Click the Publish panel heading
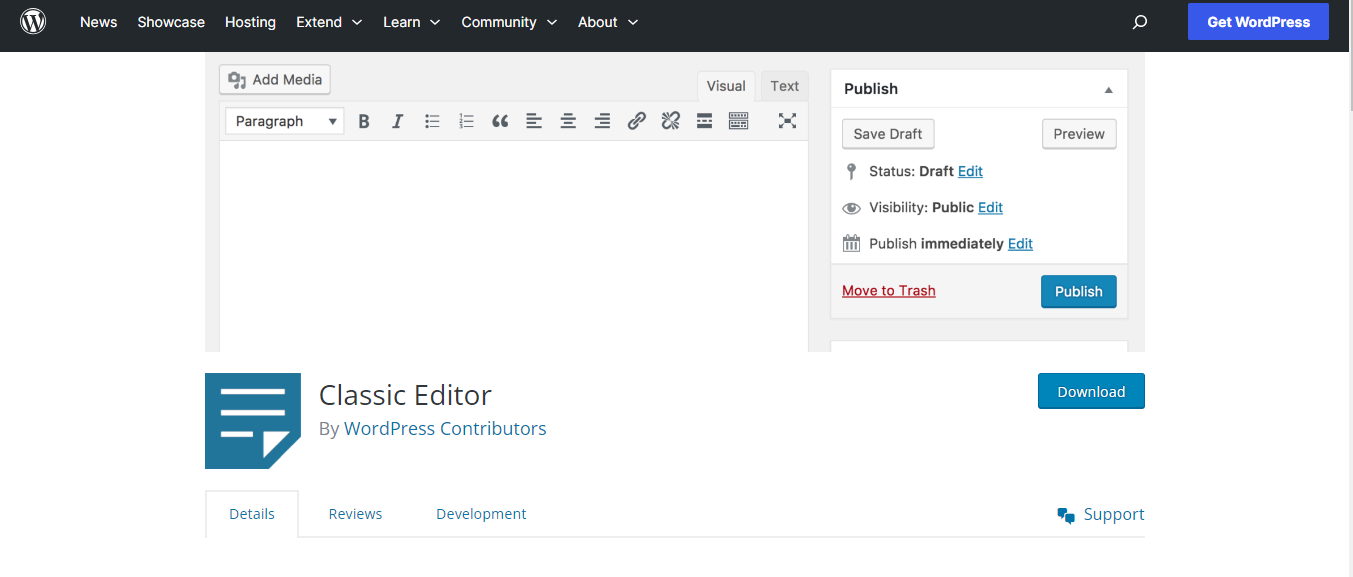Image resolution: width=1353 pixels, height=577 pixels. (871, 89)
